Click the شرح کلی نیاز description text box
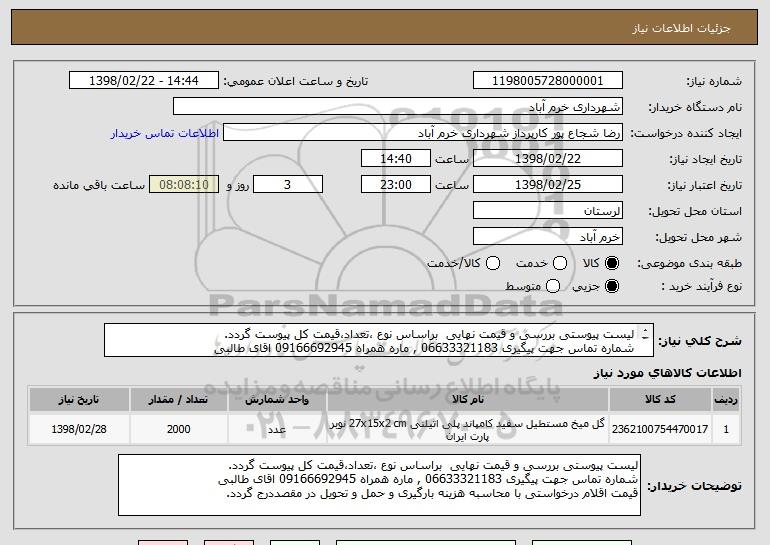 [379, 340]
